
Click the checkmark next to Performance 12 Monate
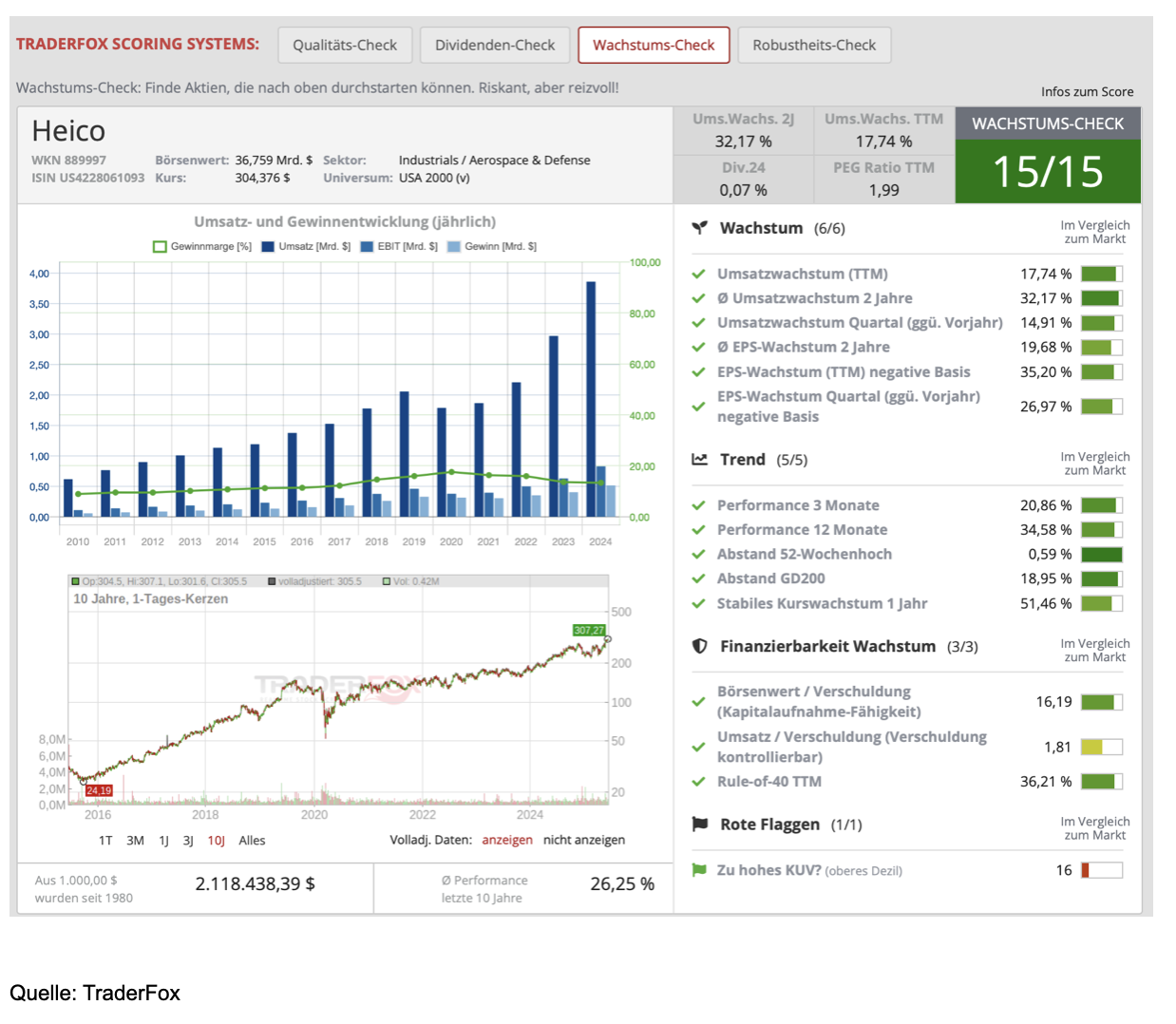pos(698,530)
